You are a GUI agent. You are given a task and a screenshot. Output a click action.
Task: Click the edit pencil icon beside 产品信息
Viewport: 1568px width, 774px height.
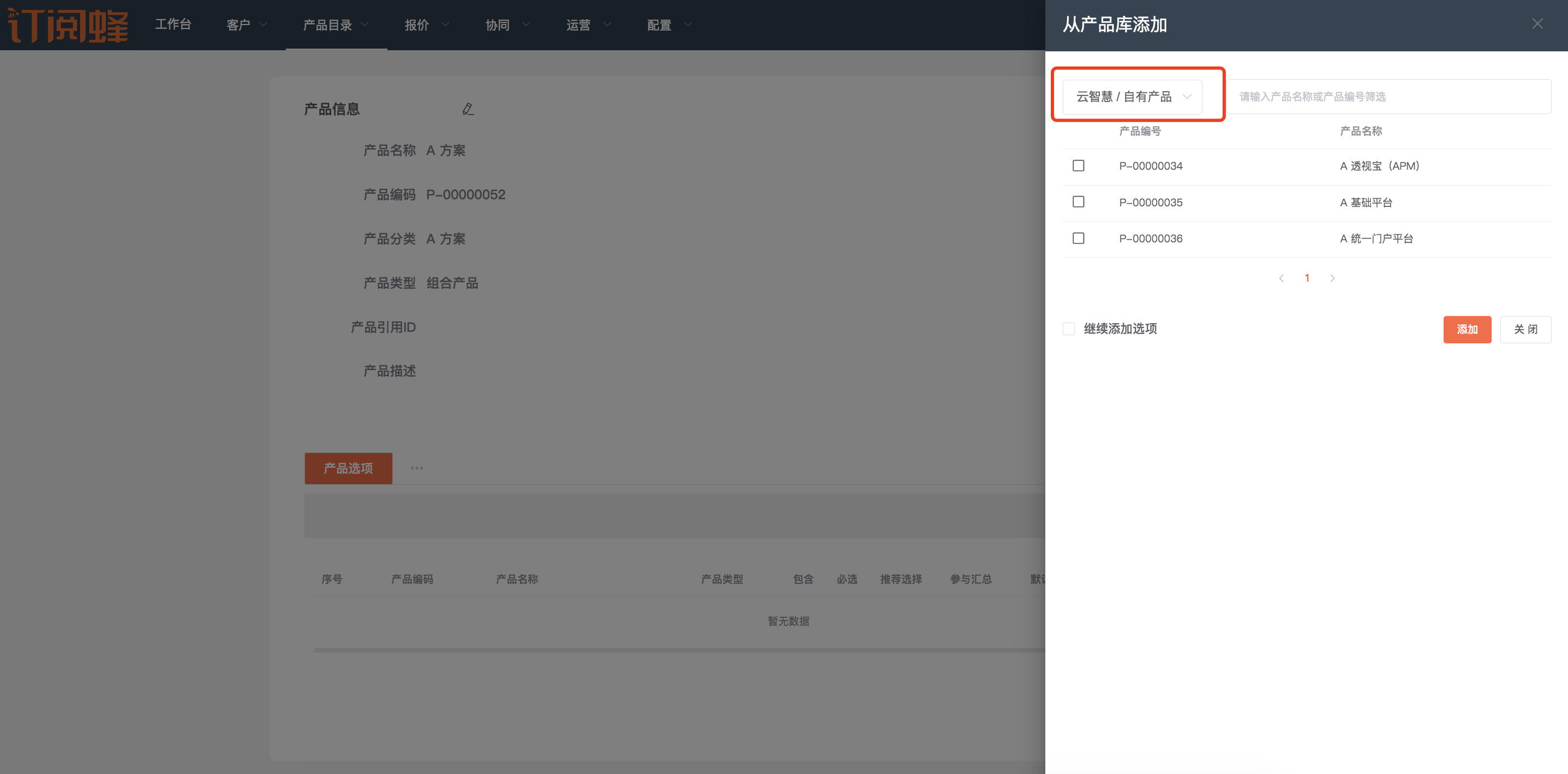pos(468,109)
